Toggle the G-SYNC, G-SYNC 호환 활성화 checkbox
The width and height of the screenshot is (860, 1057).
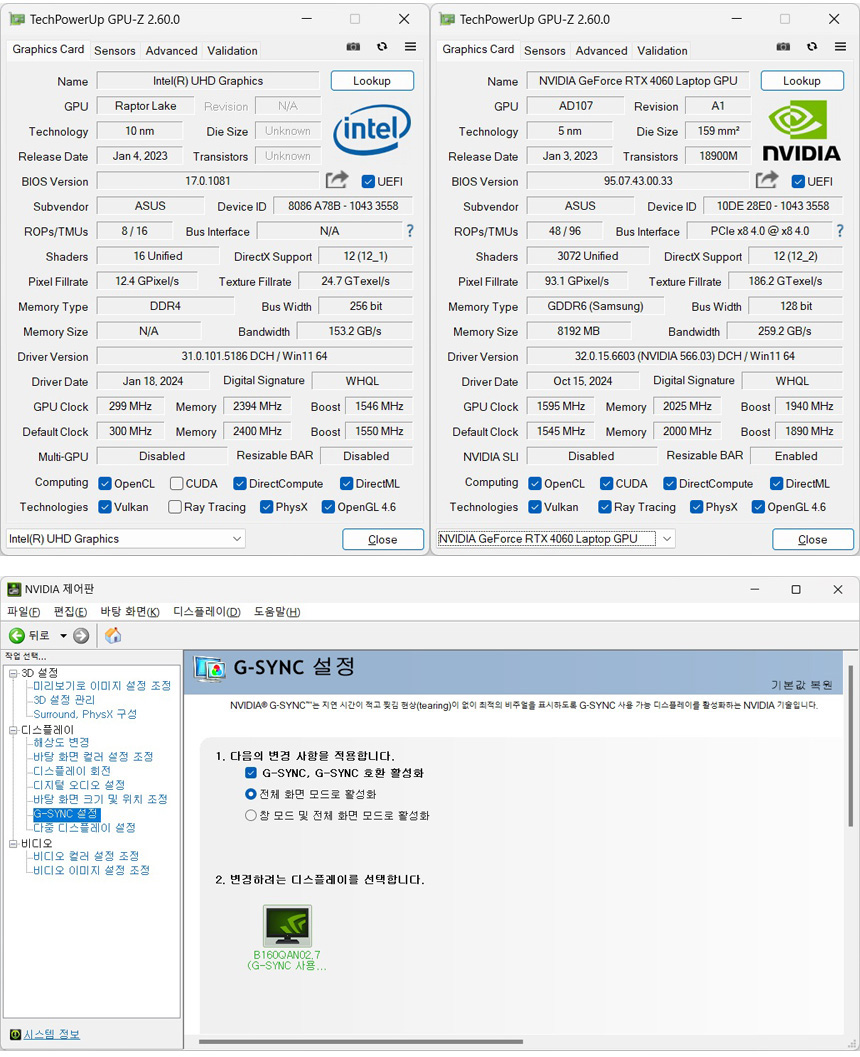pos(251,773)
